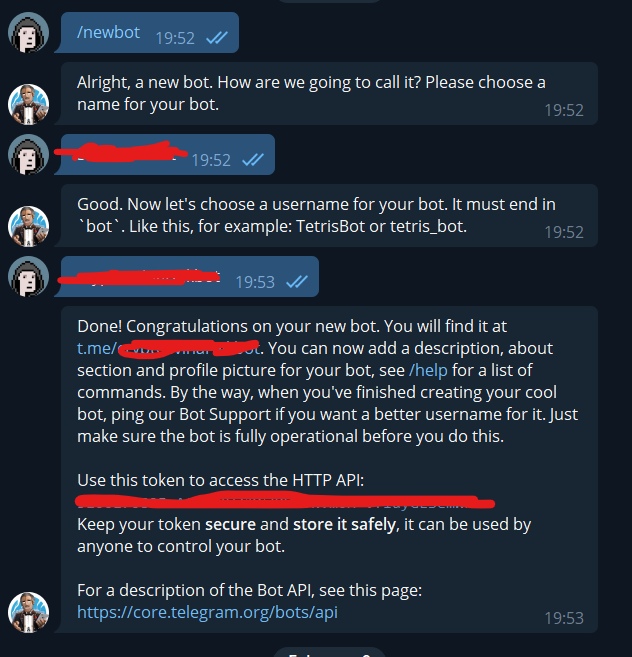Open the core.telegram.org/bots/api link

[207, 612]
